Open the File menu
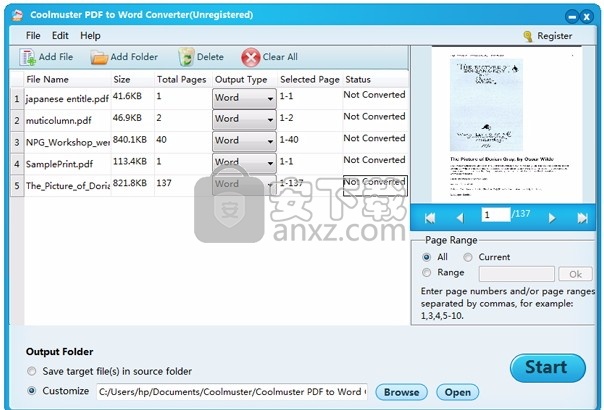604x410 pixels. click(x=33, y=36)
